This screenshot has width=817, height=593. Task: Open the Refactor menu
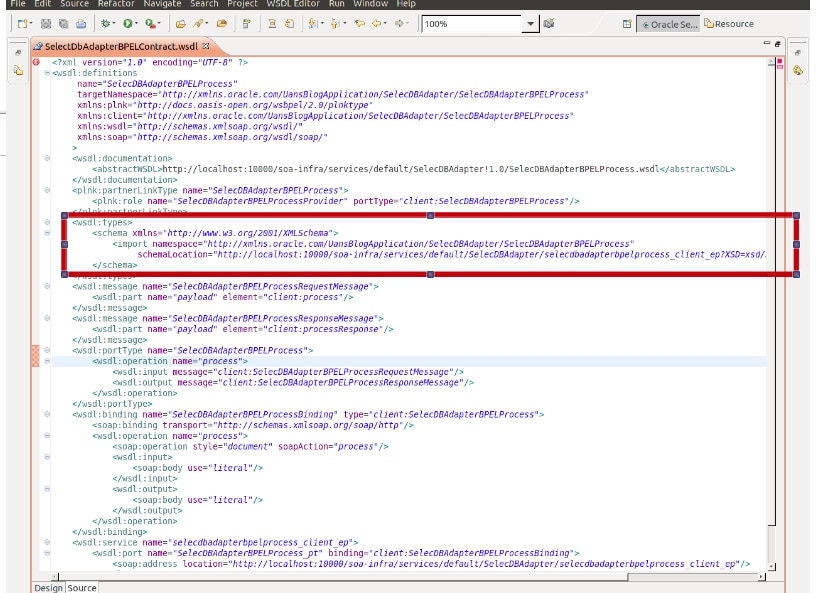(116, 4)
